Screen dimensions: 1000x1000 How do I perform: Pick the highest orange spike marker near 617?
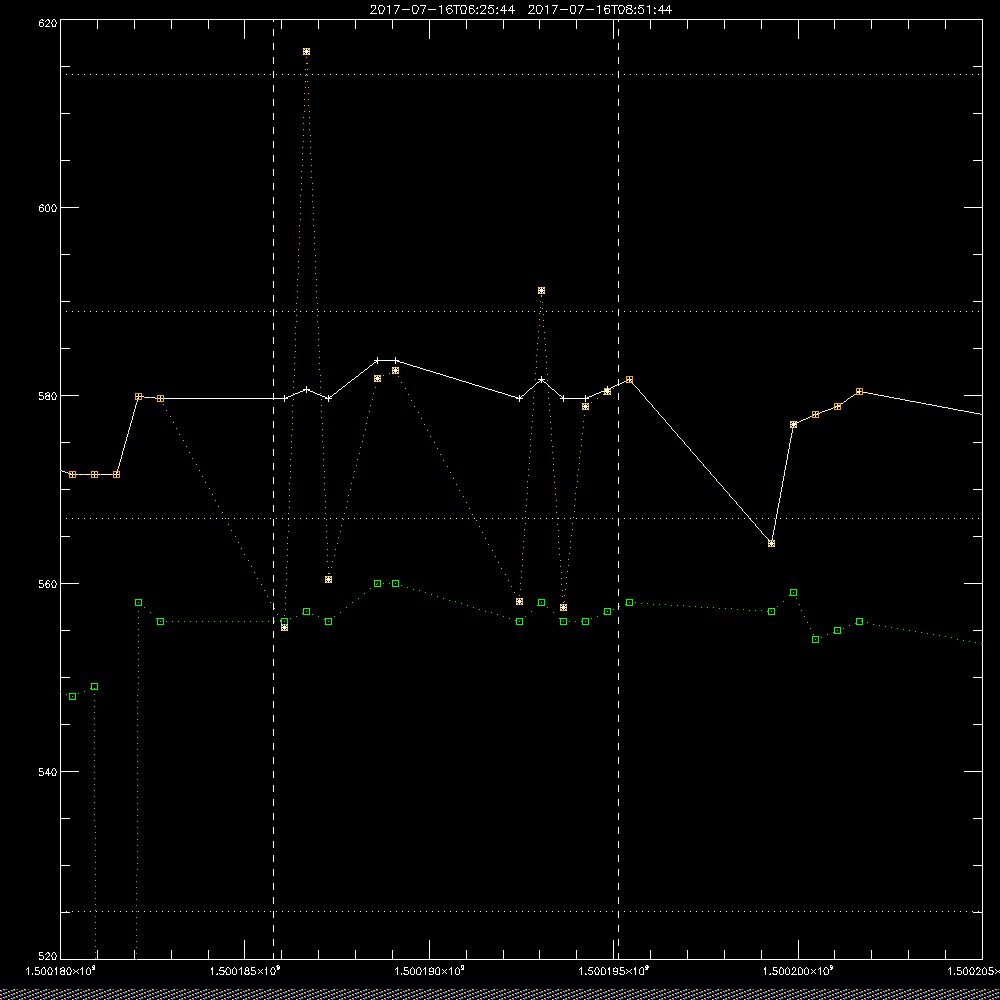click(x=307, y=52)
